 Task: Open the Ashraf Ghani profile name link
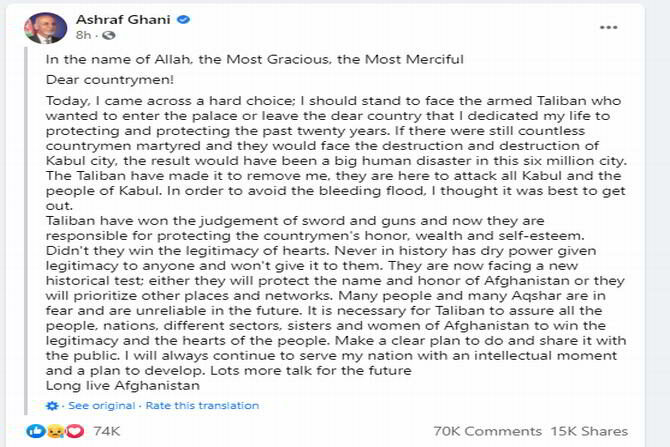[123, 19]
